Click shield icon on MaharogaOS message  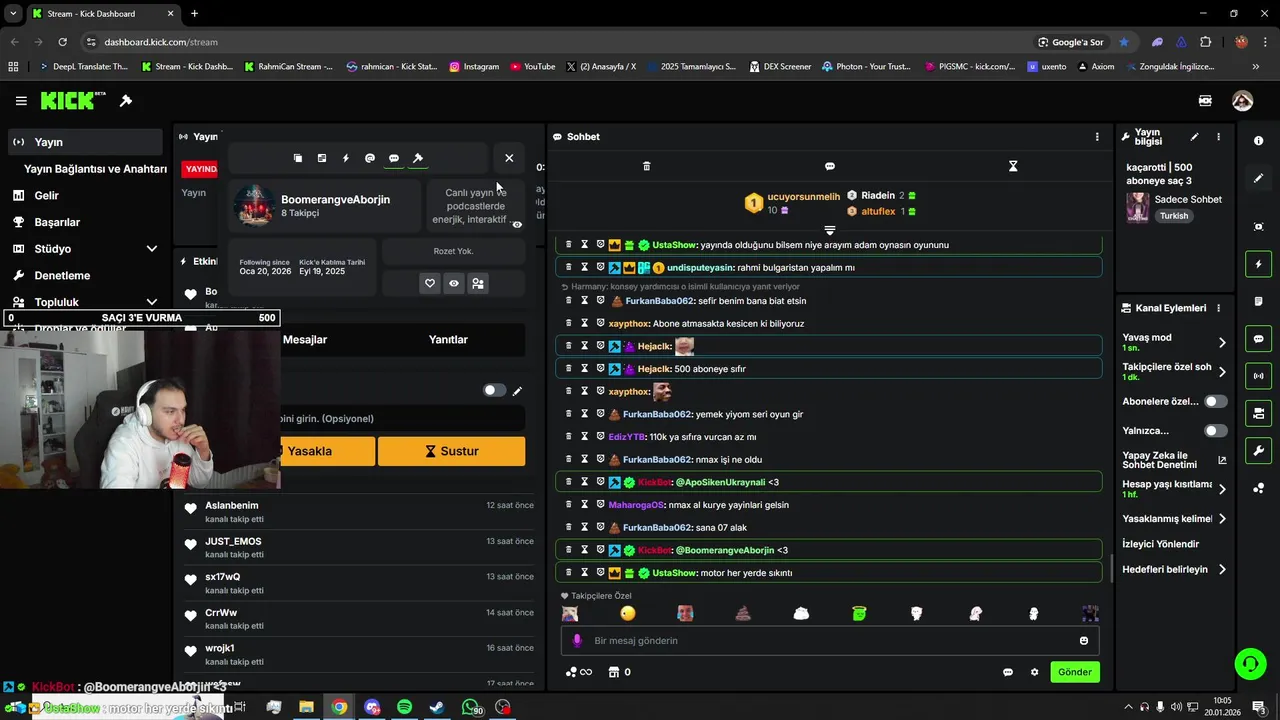(x=601, y=505)
